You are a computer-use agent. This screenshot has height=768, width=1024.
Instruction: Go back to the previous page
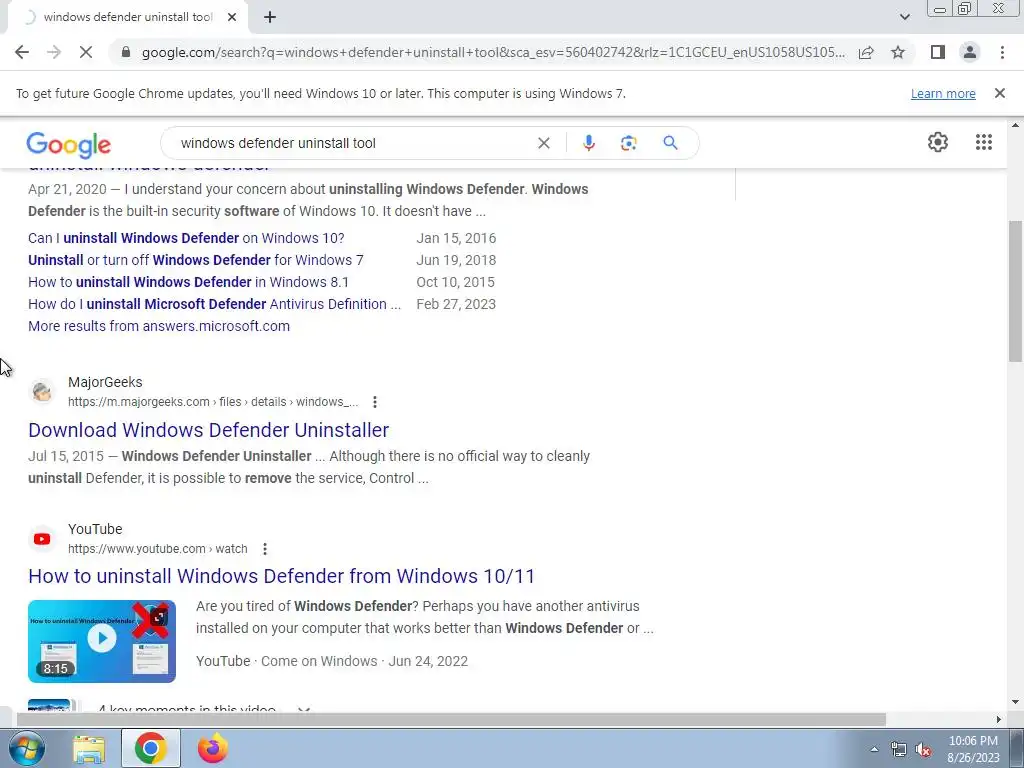click(x=22, y=52)
